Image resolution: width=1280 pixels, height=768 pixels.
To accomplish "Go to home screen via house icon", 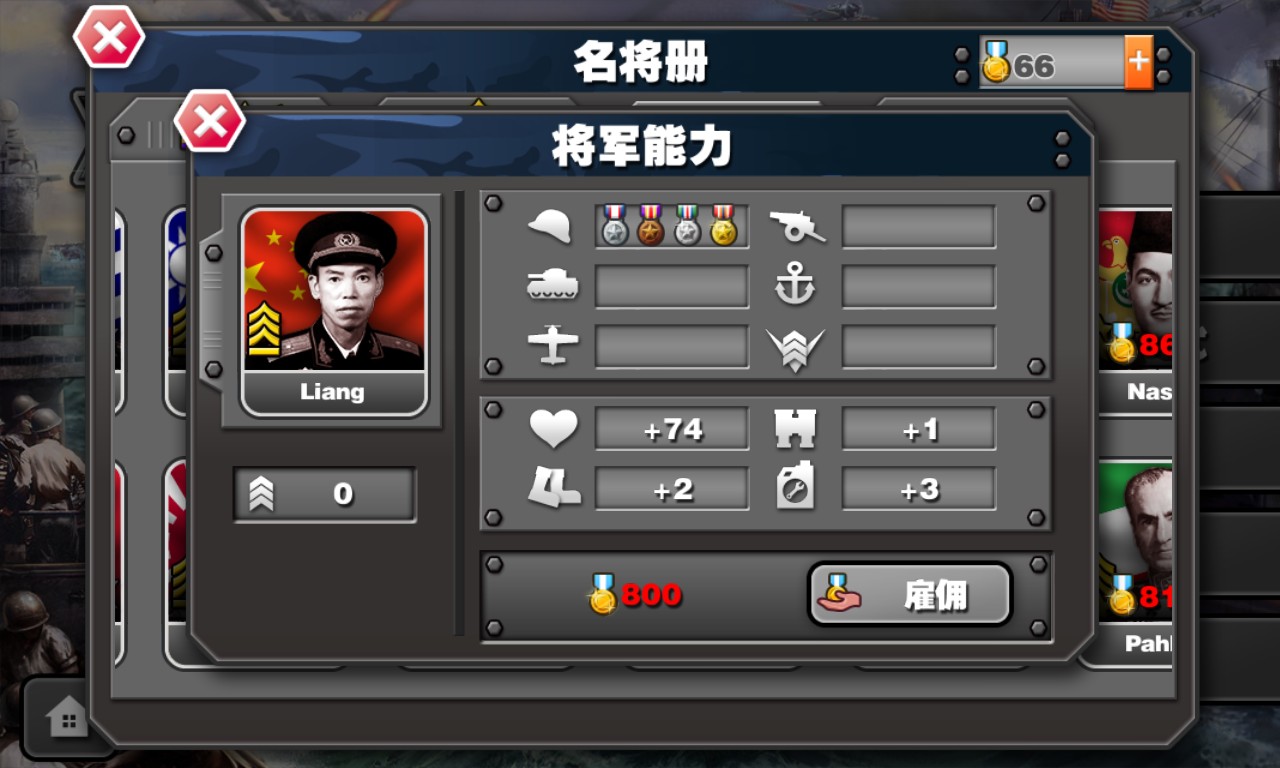I will (67, 717).
